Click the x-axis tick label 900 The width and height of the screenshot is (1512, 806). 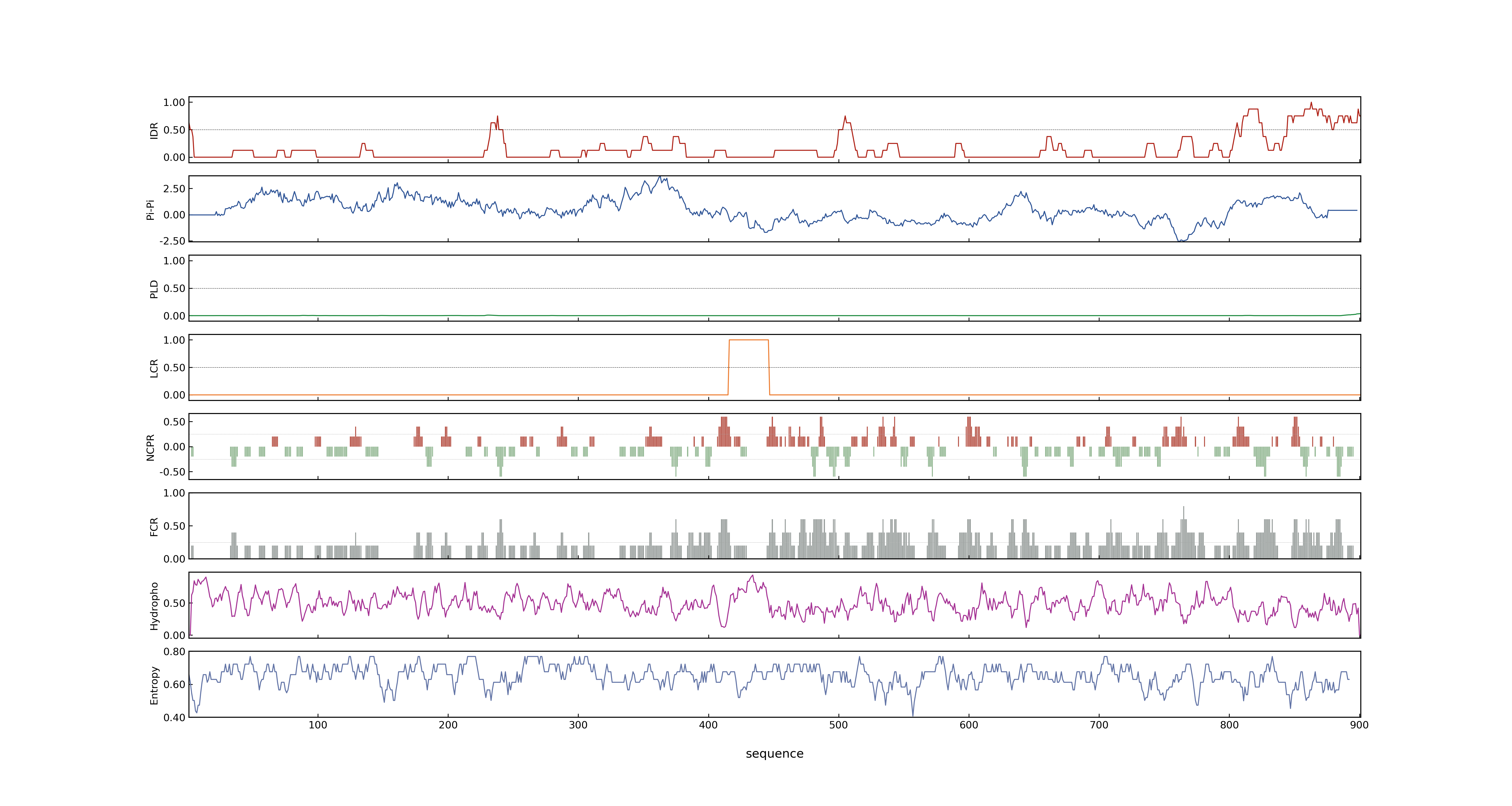(1359, 725)
